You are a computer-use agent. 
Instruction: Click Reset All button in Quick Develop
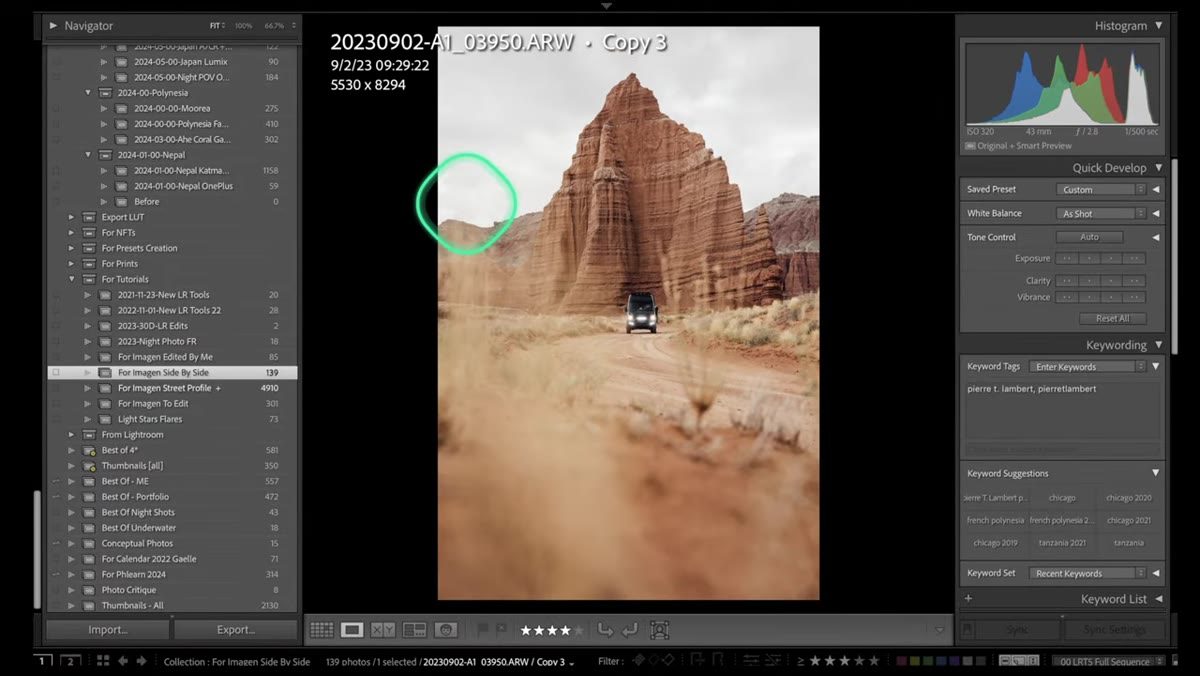1112,318
